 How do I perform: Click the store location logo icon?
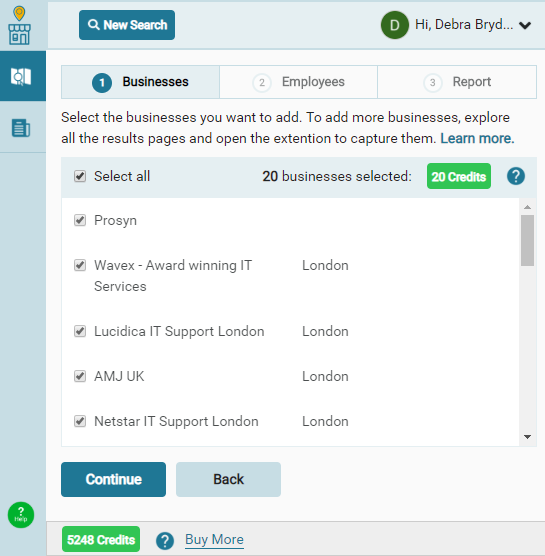pos(20,26)
